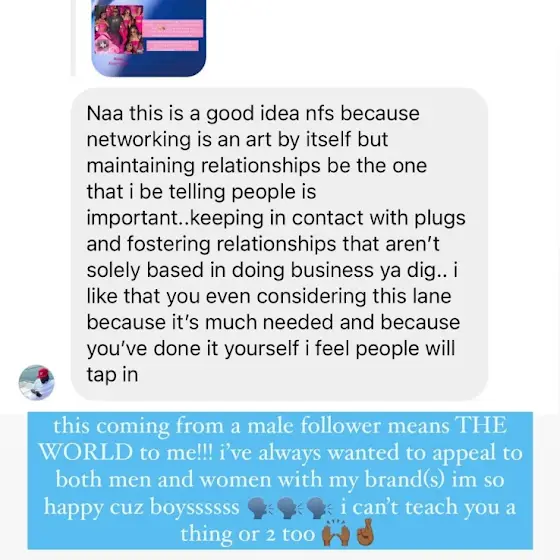This screenshot has height=560, width=560.
Task: Tap the blue caption text box
Action: [x=280, y=480]
